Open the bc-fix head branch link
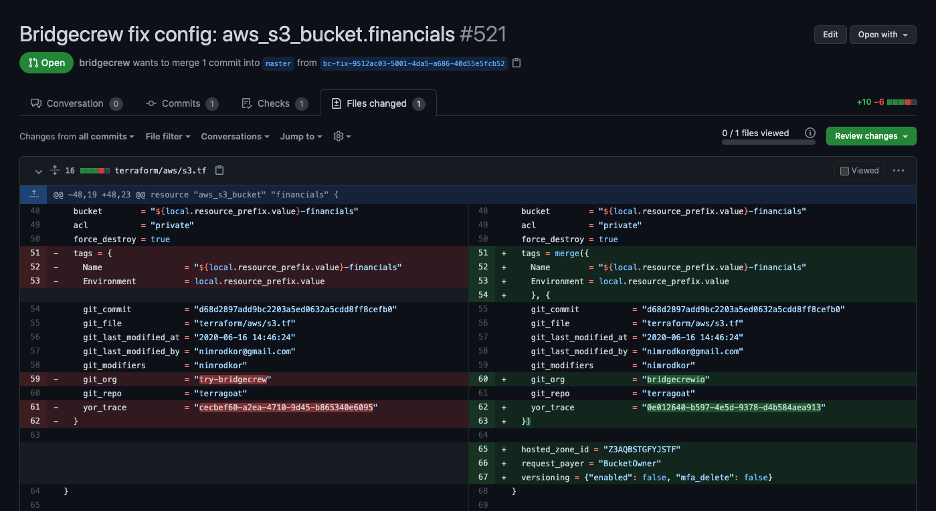936x512 pixels. point(414,63)
